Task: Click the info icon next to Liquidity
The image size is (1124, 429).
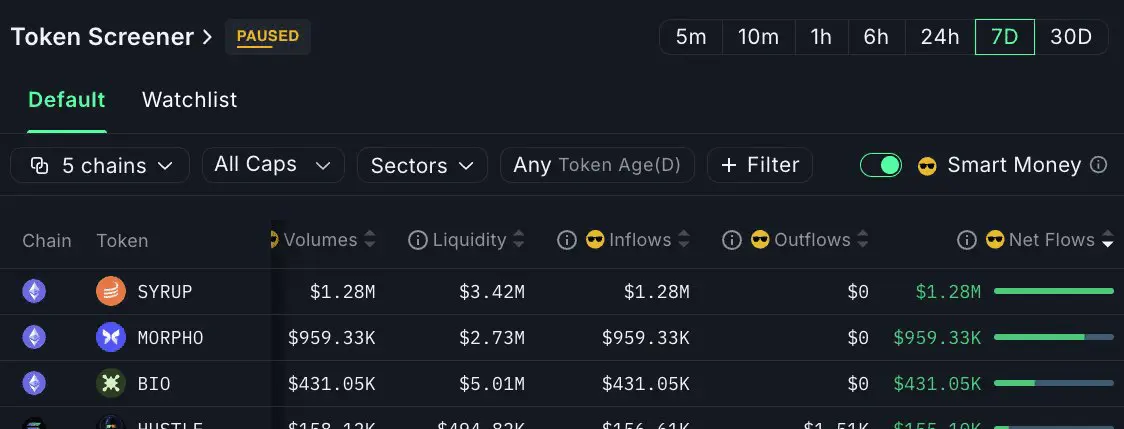Action: (x=417, y=240)
